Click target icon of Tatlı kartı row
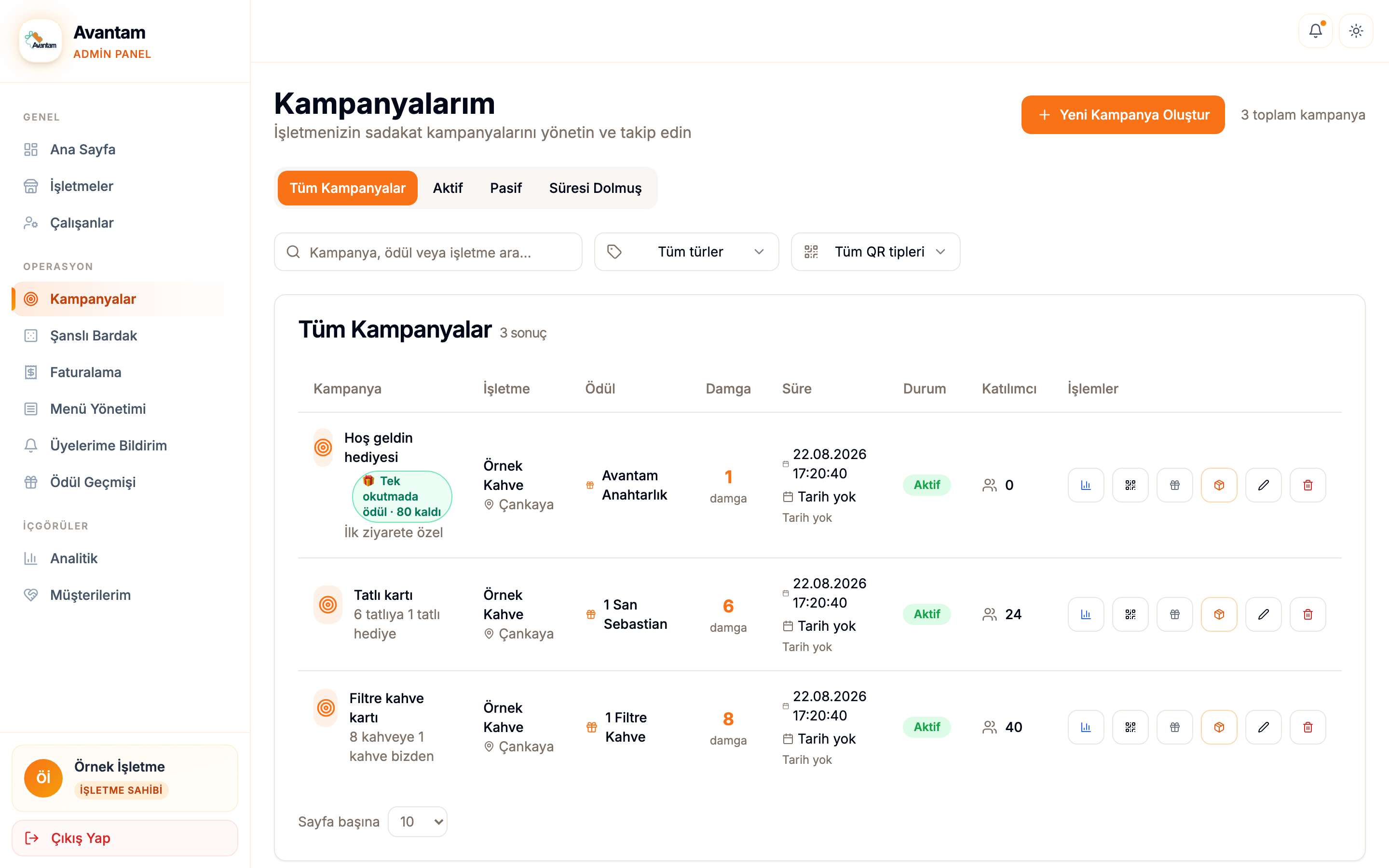 pos(328,605)
